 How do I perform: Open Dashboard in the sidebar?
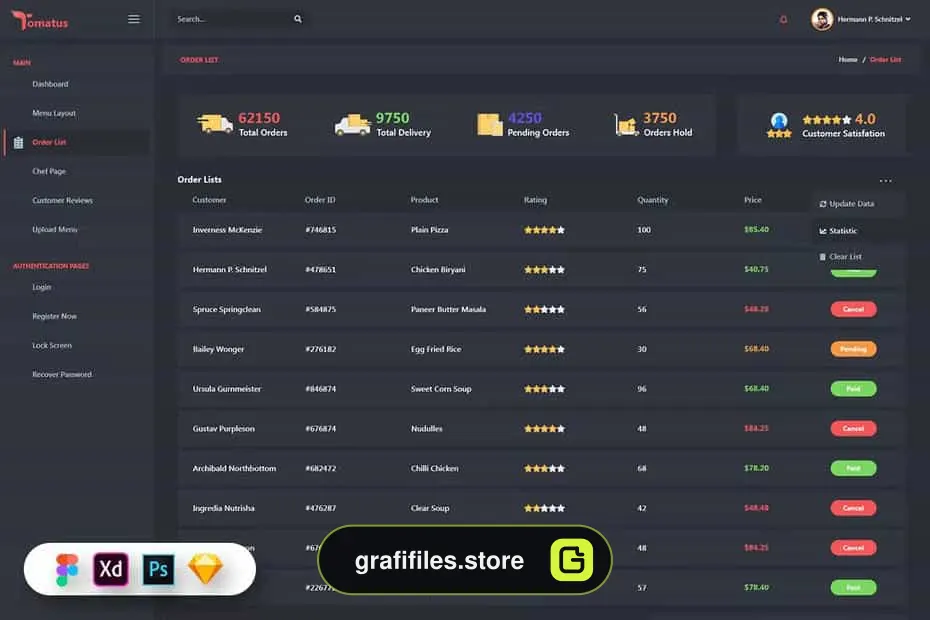[50, 84]
